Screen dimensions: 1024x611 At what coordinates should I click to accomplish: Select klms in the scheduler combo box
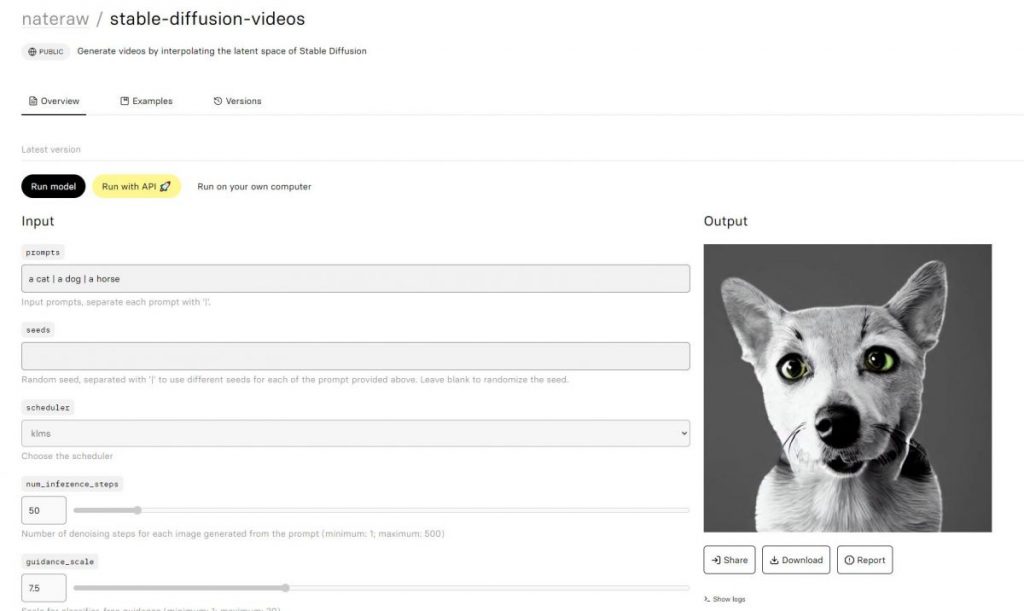(x=355, y=433)
